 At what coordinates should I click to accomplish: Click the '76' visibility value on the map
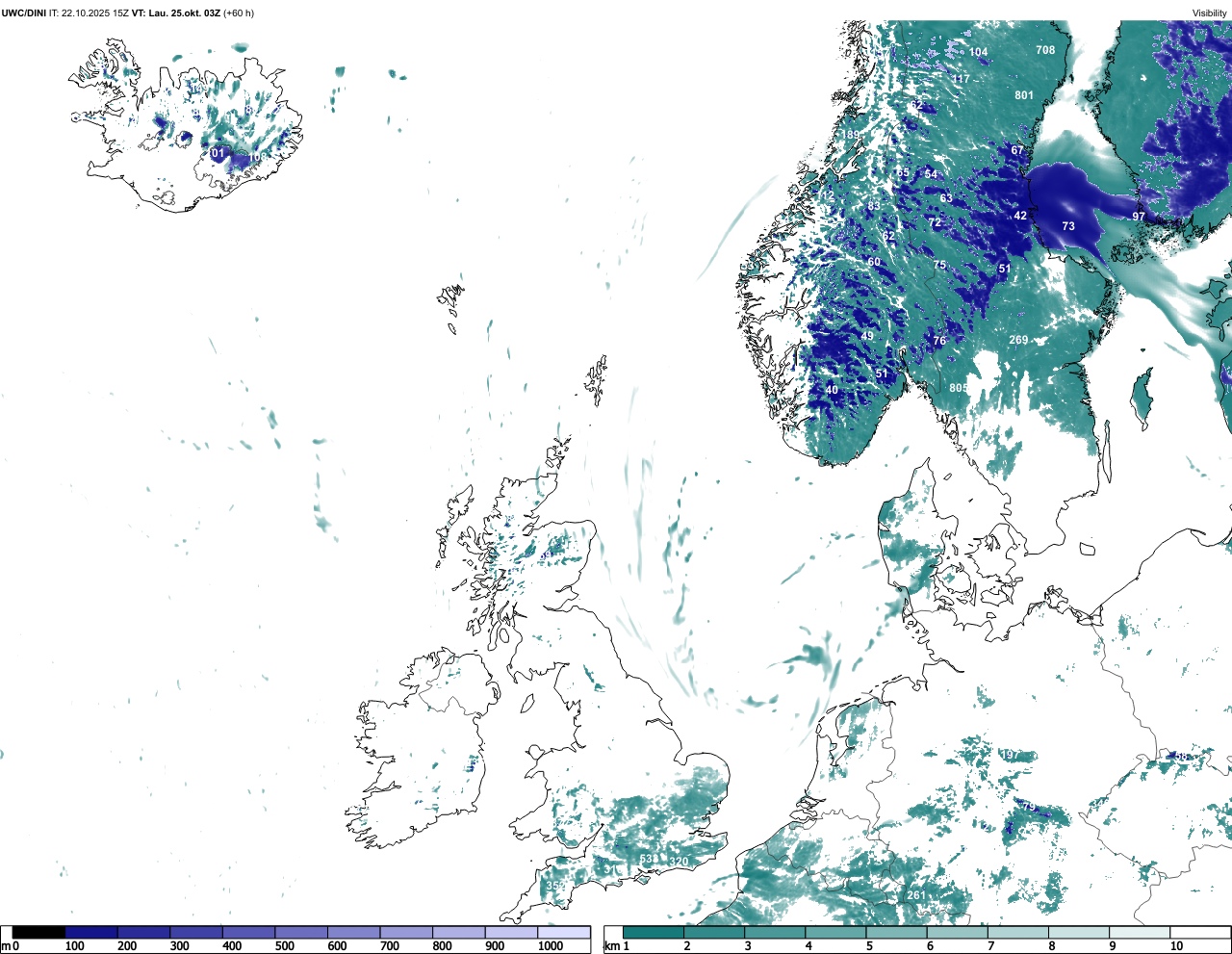[x=939, y=341]
